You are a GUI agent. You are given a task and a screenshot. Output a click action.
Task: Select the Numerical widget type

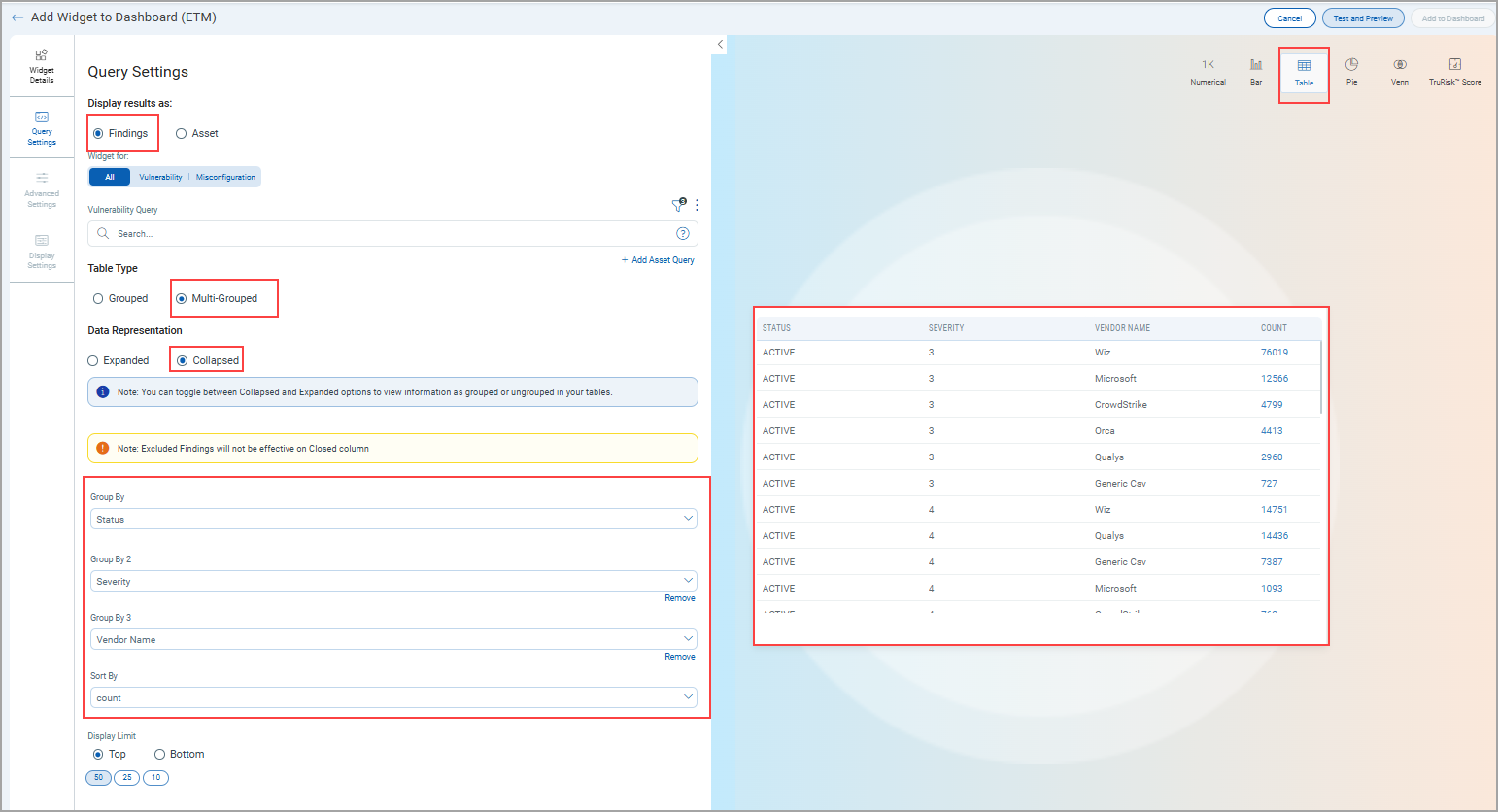click(1208, 70)
